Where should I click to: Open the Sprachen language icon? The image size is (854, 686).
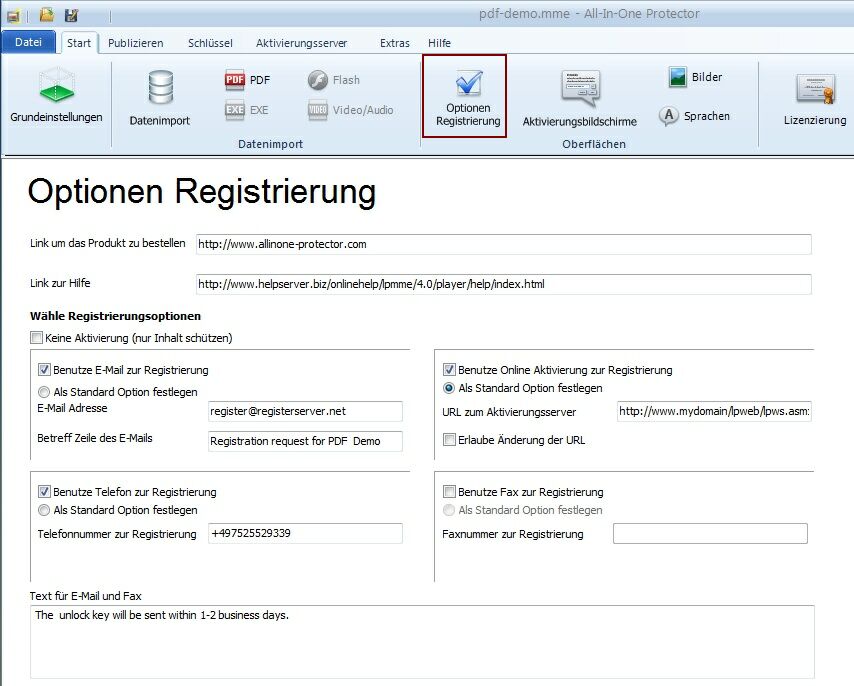pos(670,116)
